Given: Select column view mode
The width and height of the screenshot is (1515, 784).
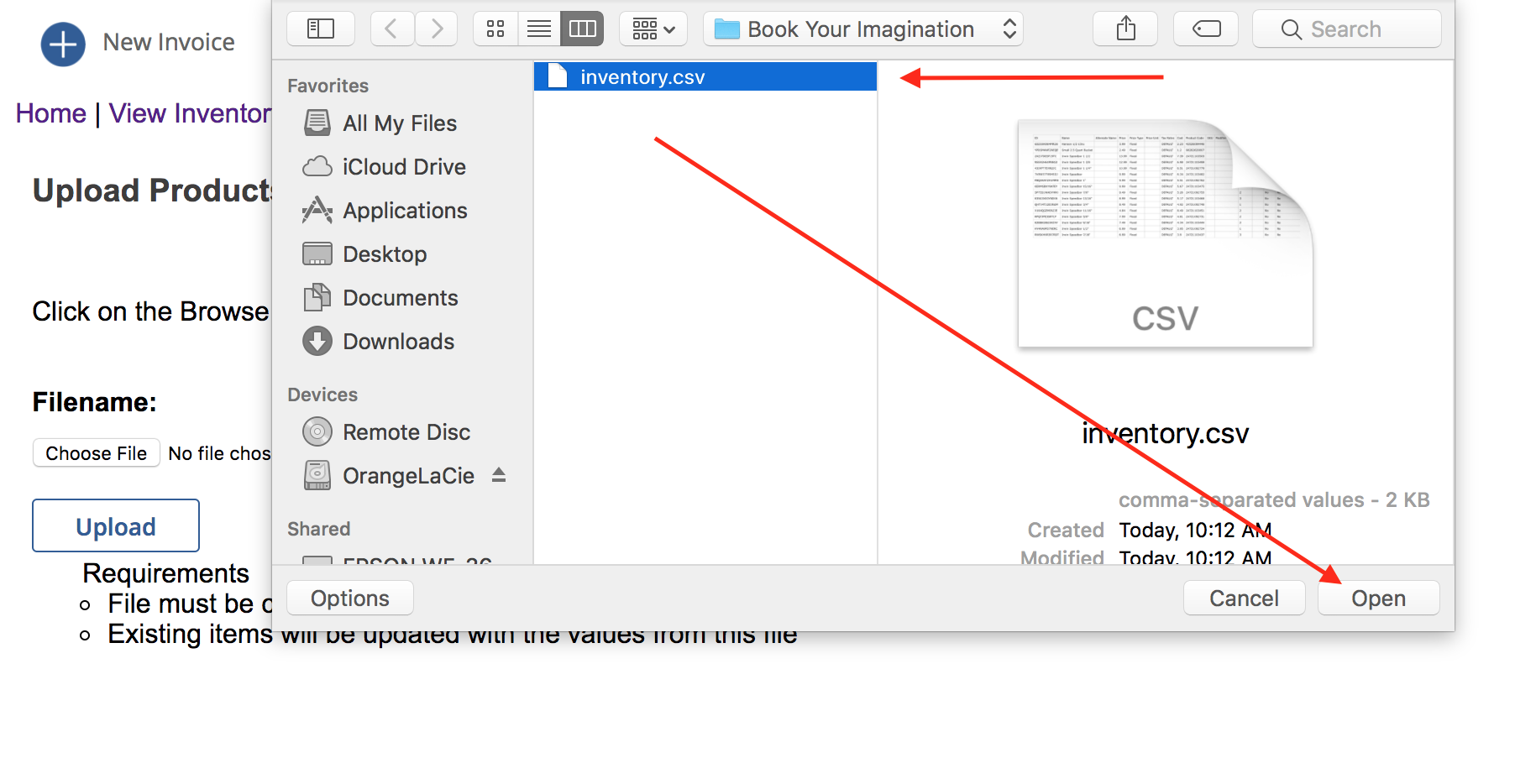Looking at the screenshot, I should (582, 29).
